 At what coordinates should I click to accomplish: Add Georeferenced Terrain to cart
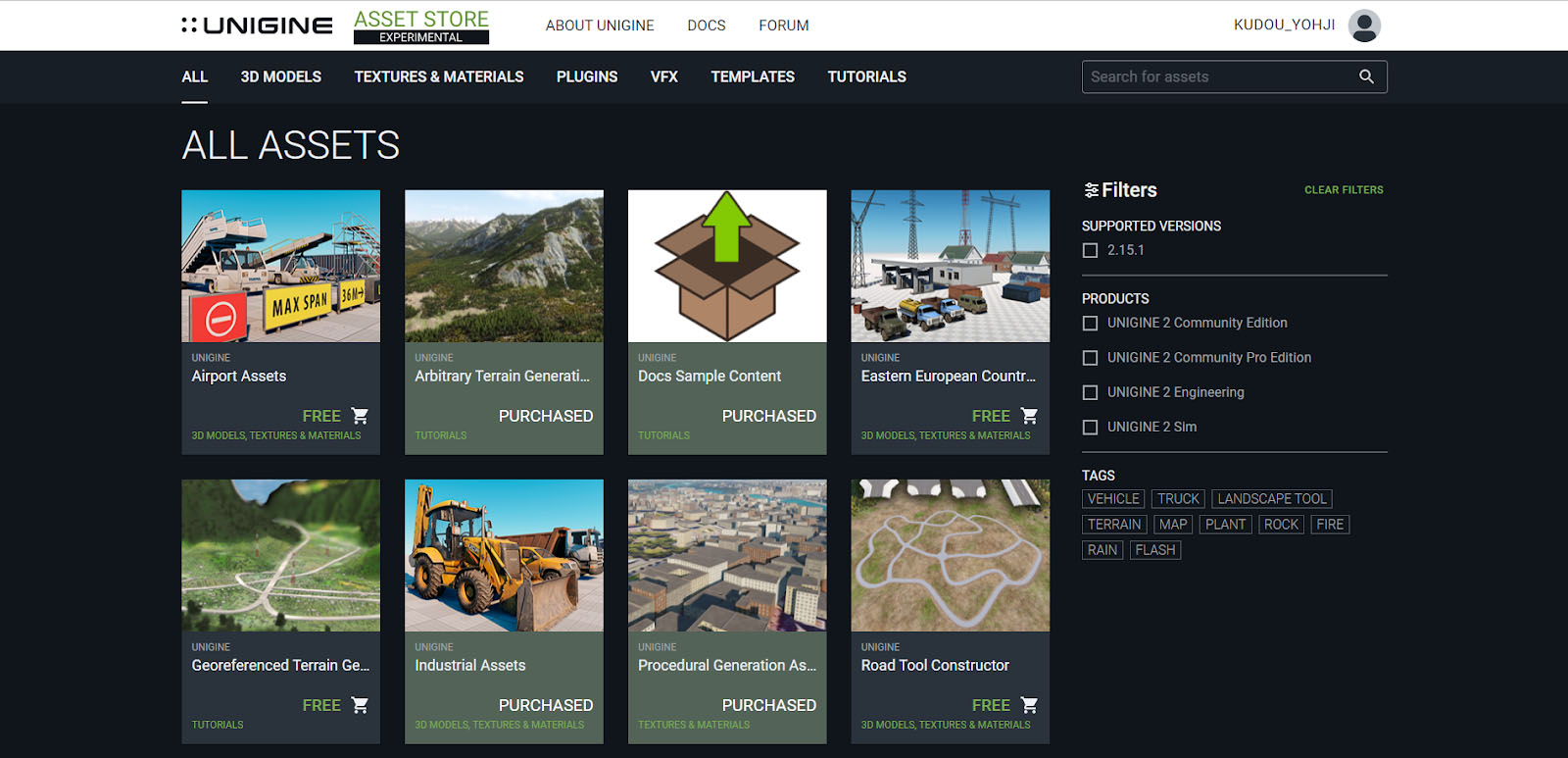(x=360, y=705)
